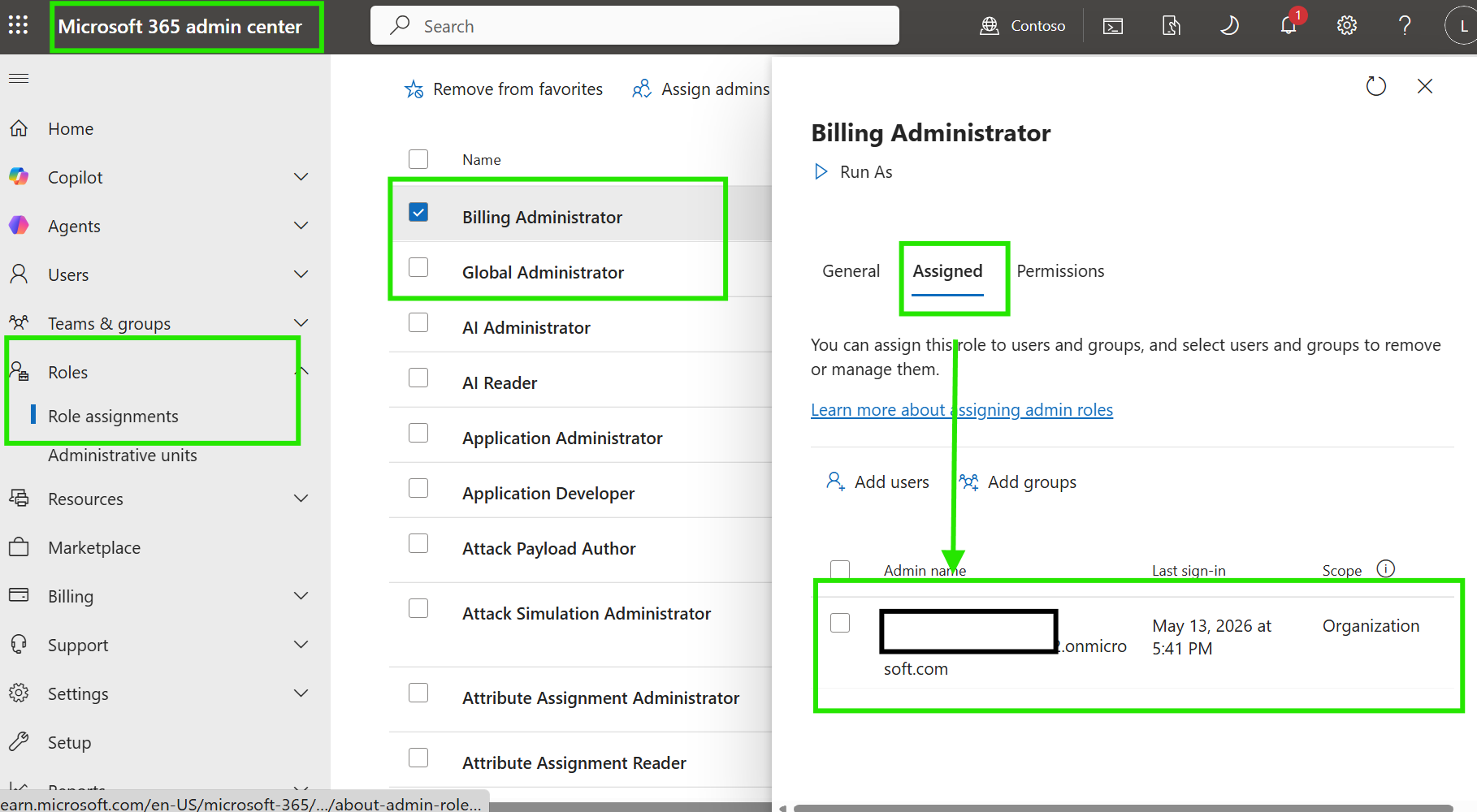Expand the Teams & groups chevron
This screenshot has height=812, width=1477.
coord(301,322)
